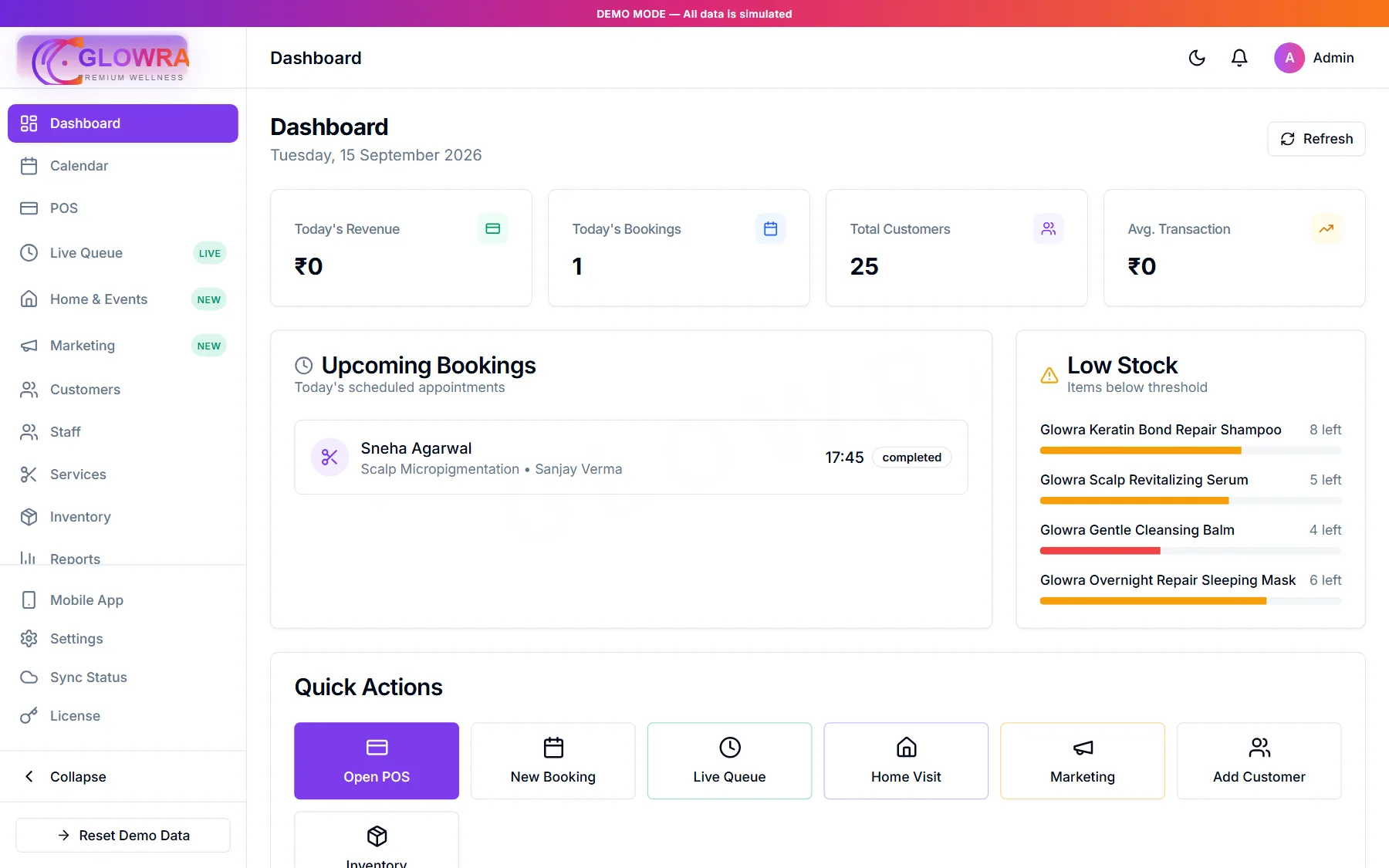Image resolution: width=1389 pixels, height=868 pixels.
Task: Click Home Visit quick action
Action: tap(906, 761)
